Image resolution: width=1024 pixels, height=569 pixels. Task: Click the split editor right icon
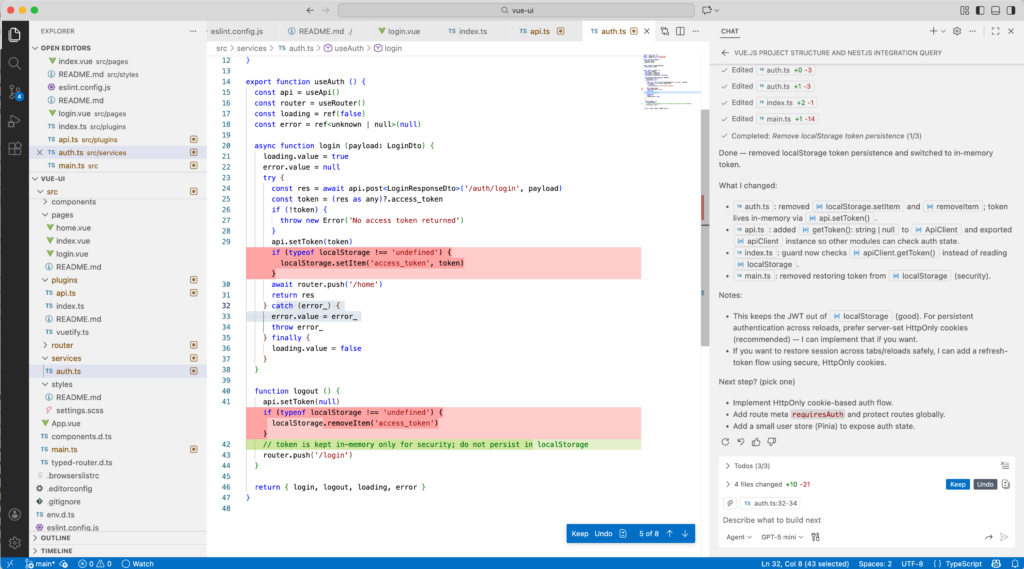681,31
